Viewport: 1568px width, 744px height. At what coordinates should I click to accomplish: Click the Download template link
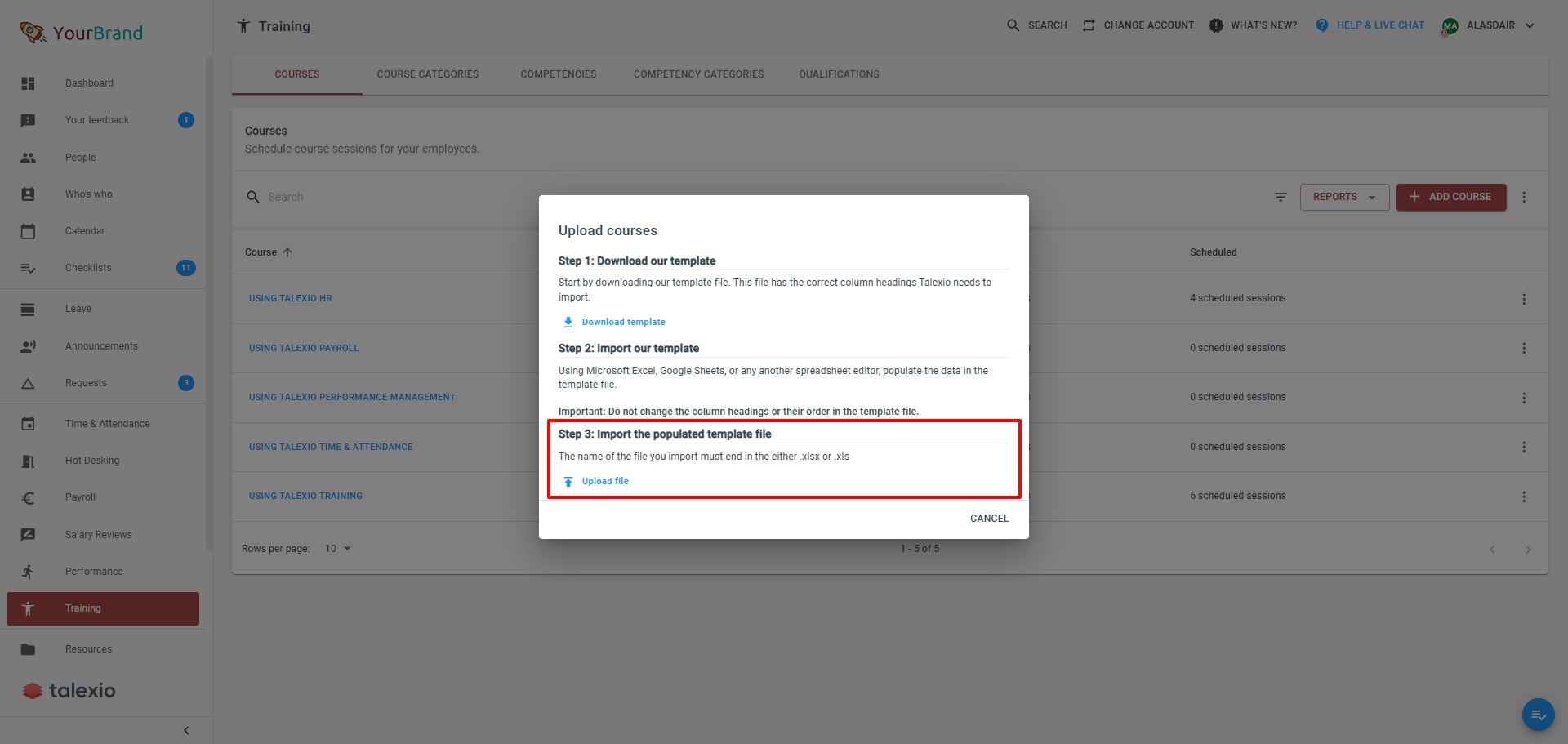click(624, 322)
